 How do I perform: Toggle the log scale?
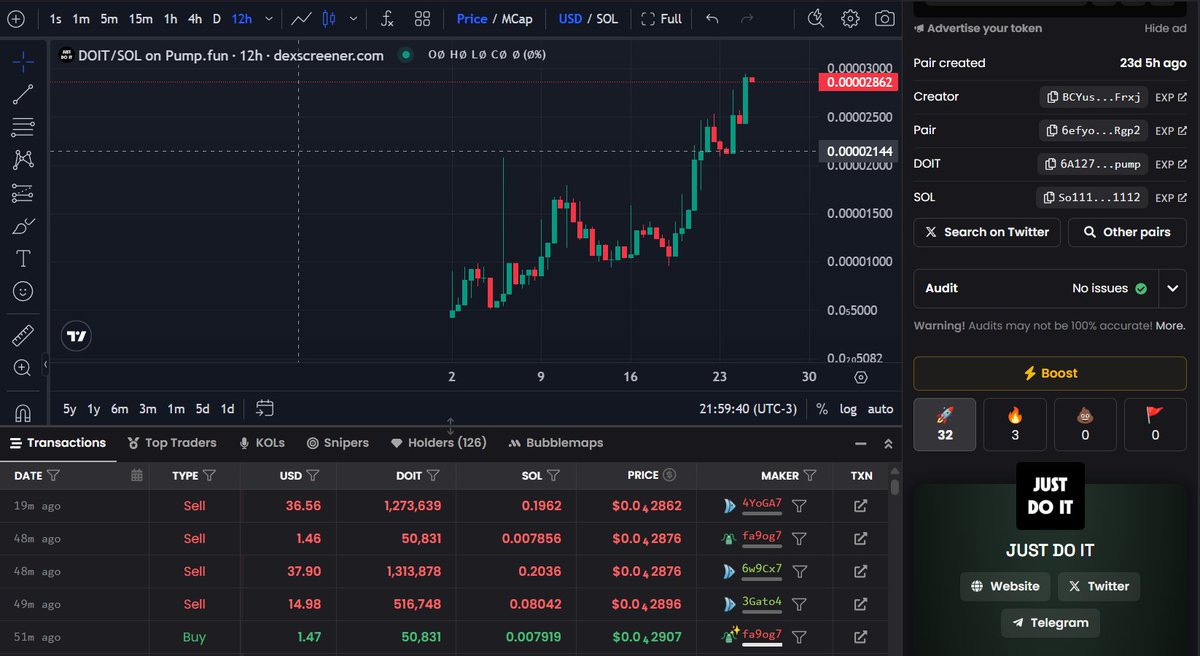point(848,409)
